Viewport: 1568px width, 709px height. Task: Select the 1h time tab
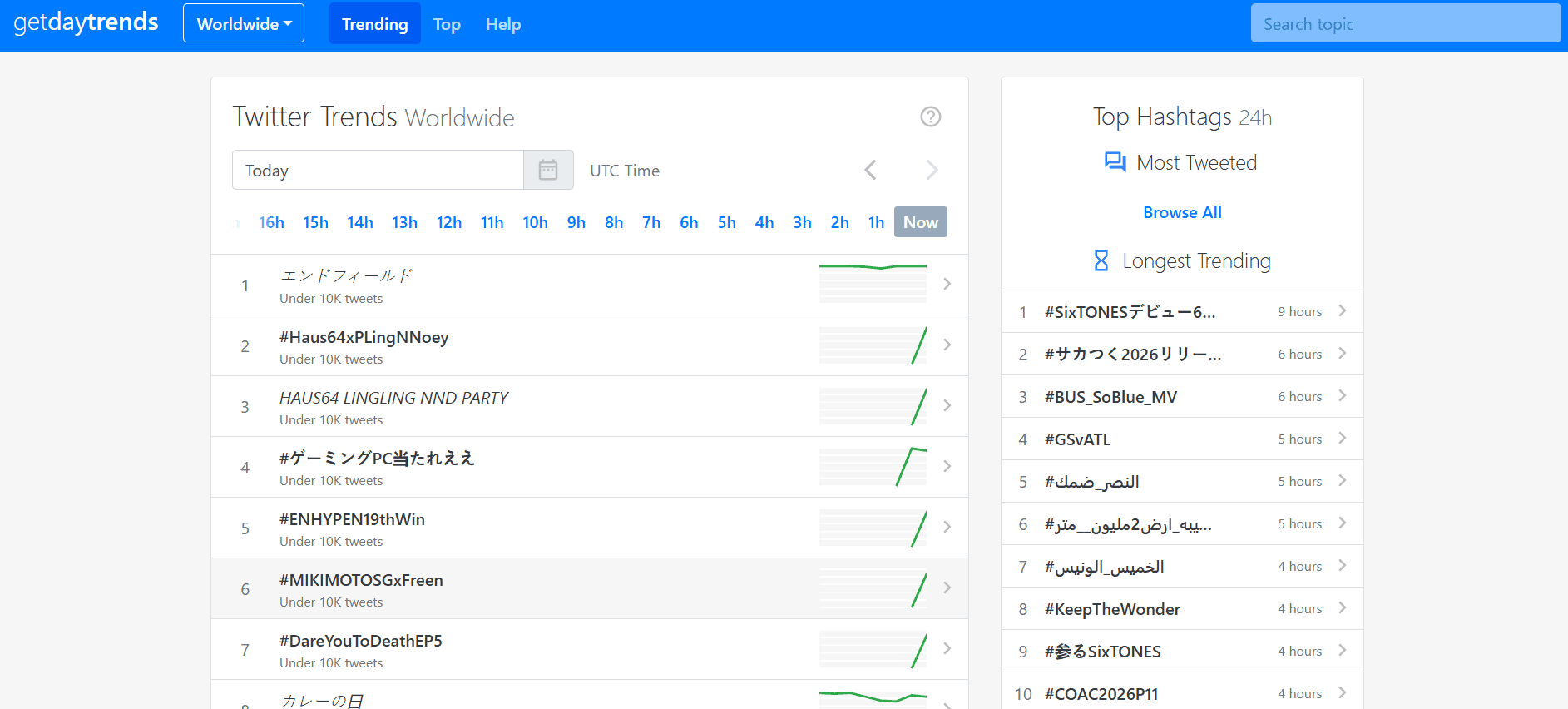(x=876, y=222)
